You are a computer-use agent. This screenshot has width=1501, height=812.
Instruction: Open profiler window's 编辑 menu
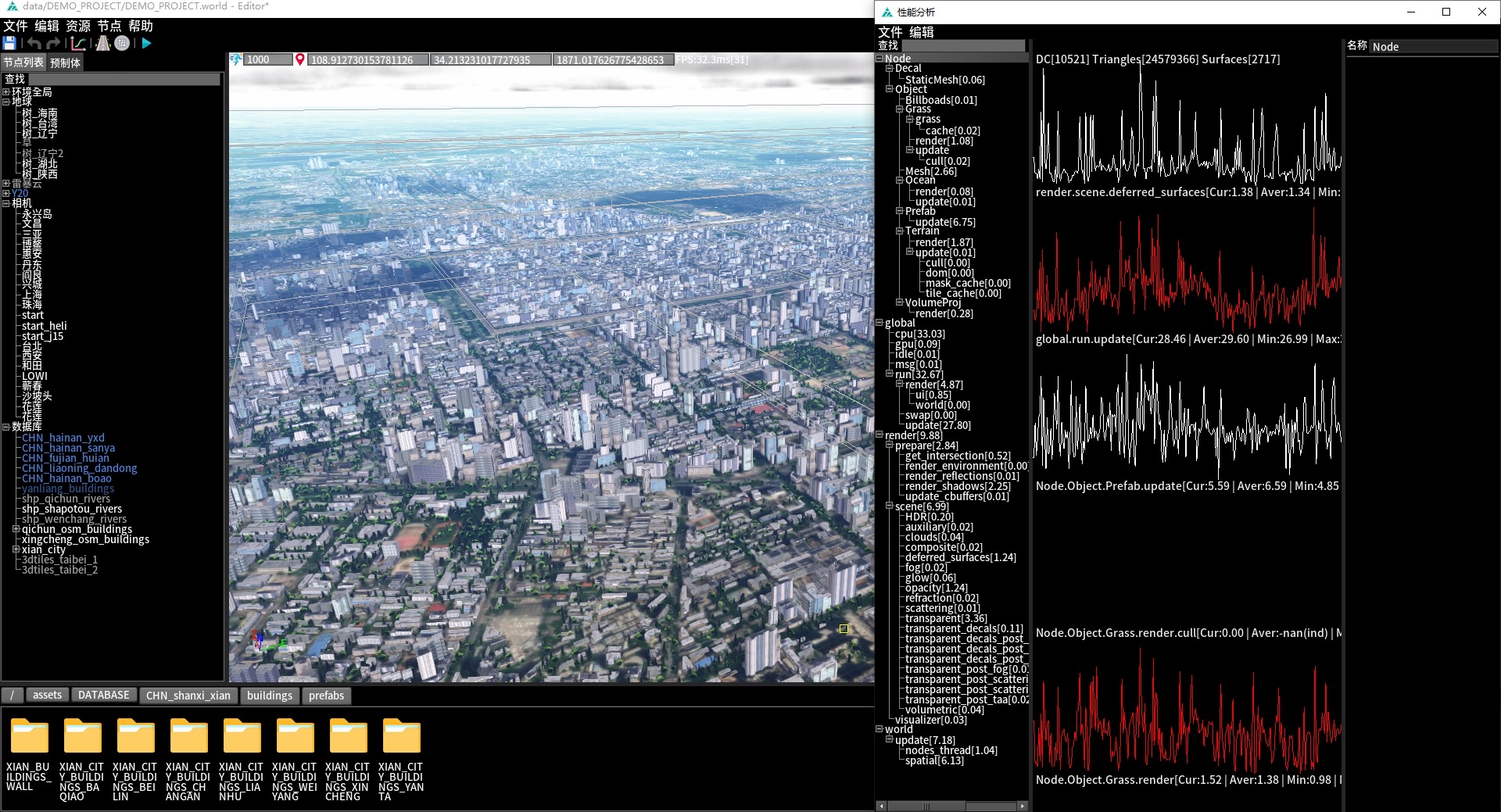(x=921, y=32)
